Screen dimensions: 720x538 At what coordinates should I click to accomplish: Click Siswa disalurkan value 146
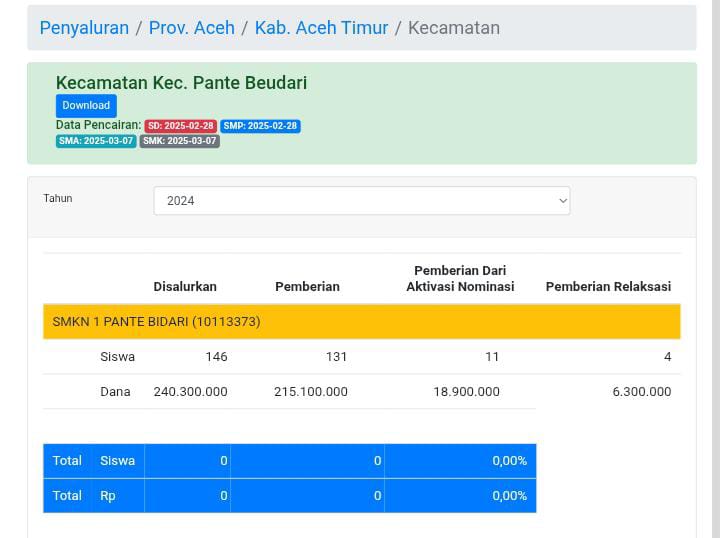pyautogui.click(x=216, y=357)
